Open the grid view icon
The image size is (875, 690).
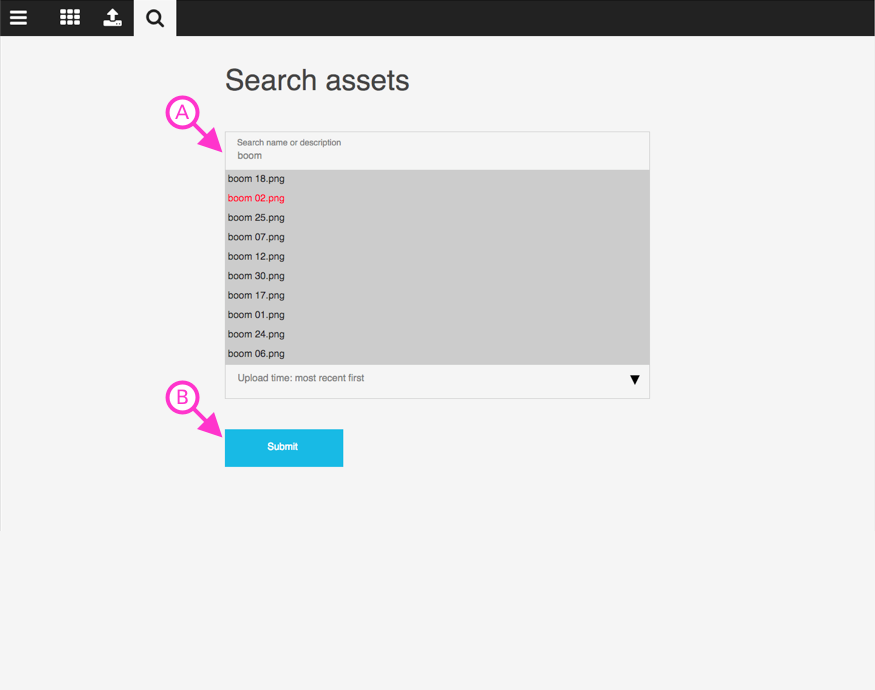(x=70, y=17)
